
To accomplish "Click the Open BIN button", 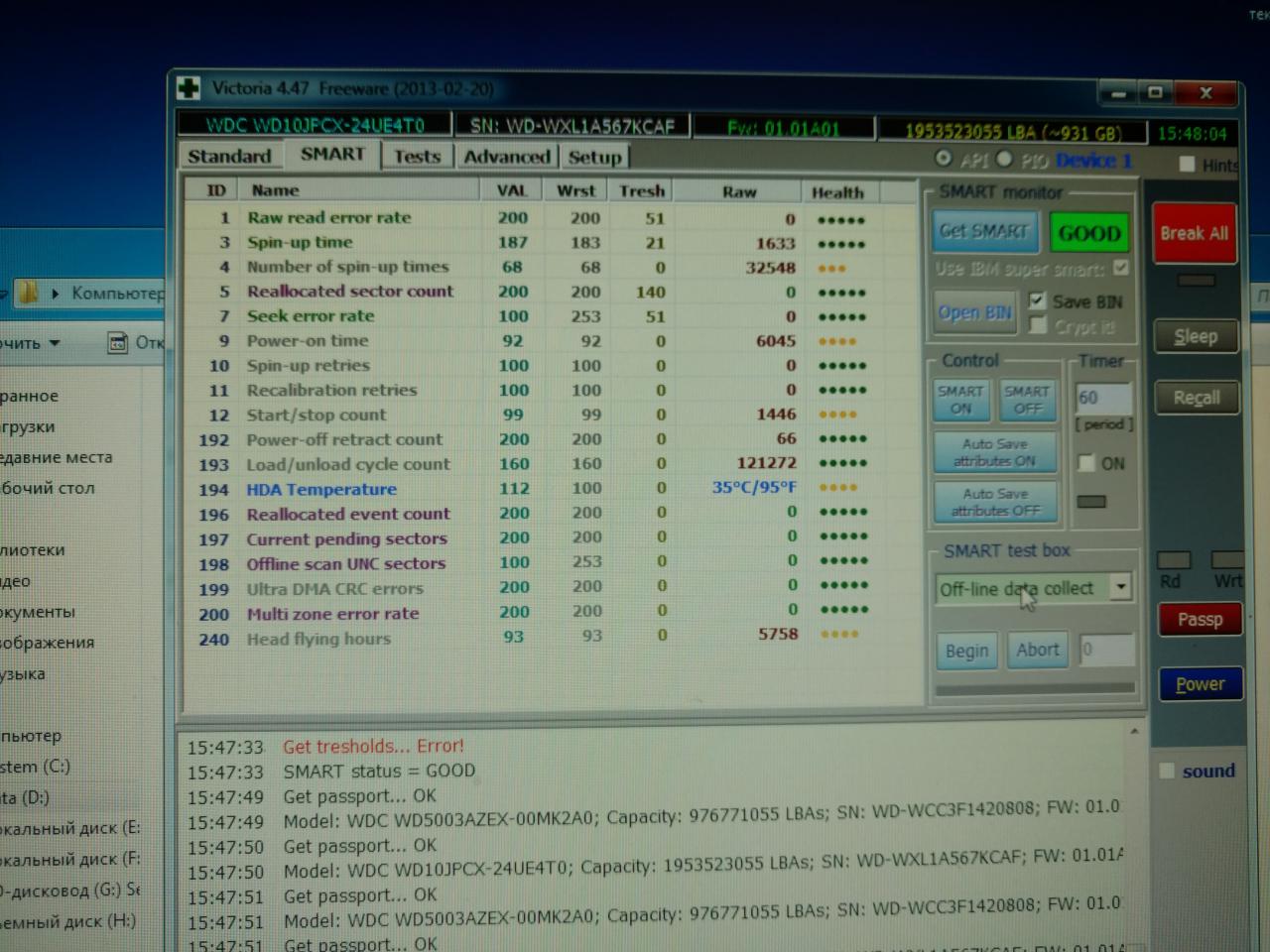I will tap(974, 313).
